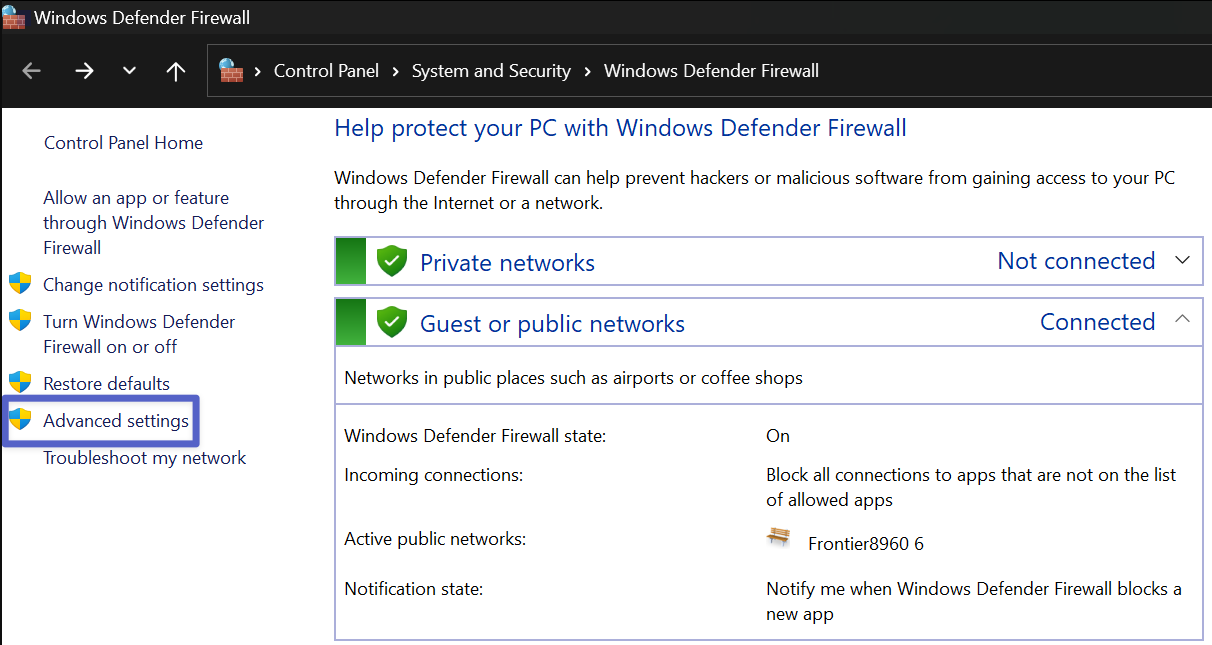Collapse the Guest or public networks section

[x=1182, y=320]
